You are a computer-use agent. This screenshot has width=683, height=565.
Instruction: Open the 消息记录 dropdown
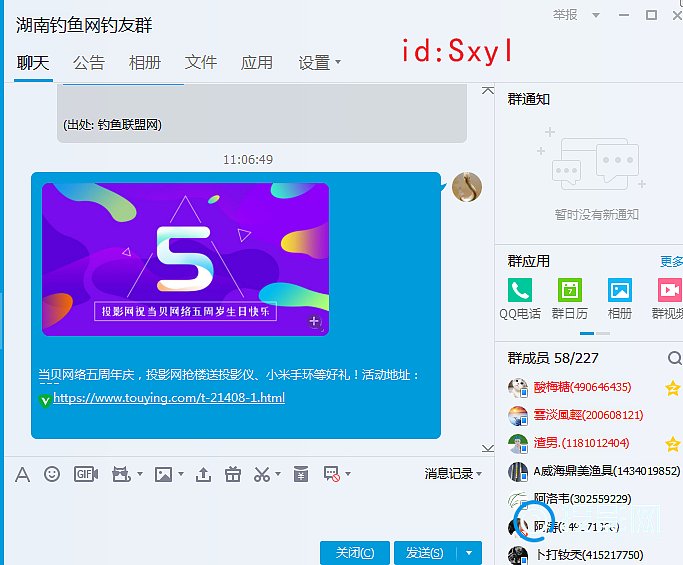click(453, 474)
